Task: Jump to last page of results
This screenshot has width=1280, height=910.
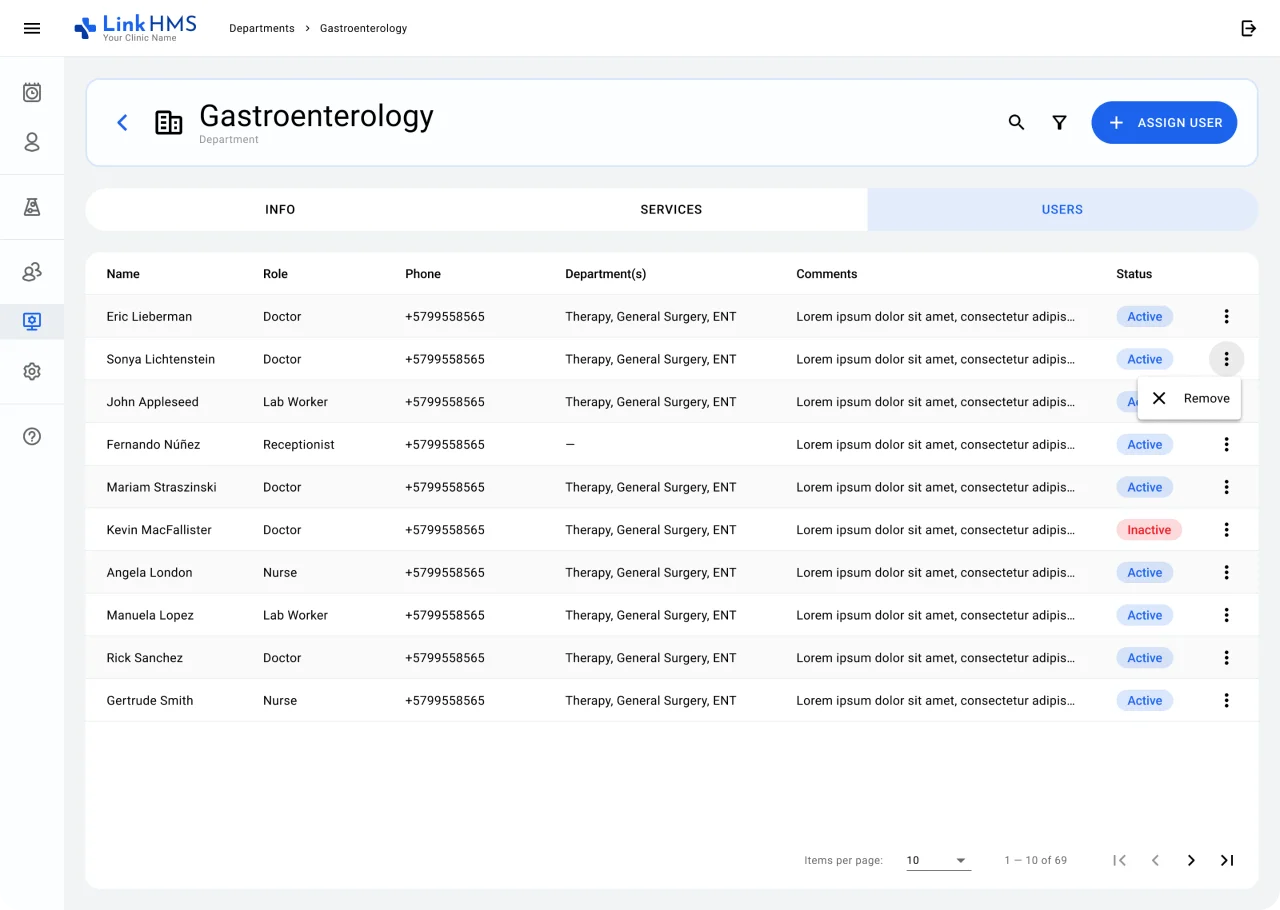Action: pos(1227,860)
